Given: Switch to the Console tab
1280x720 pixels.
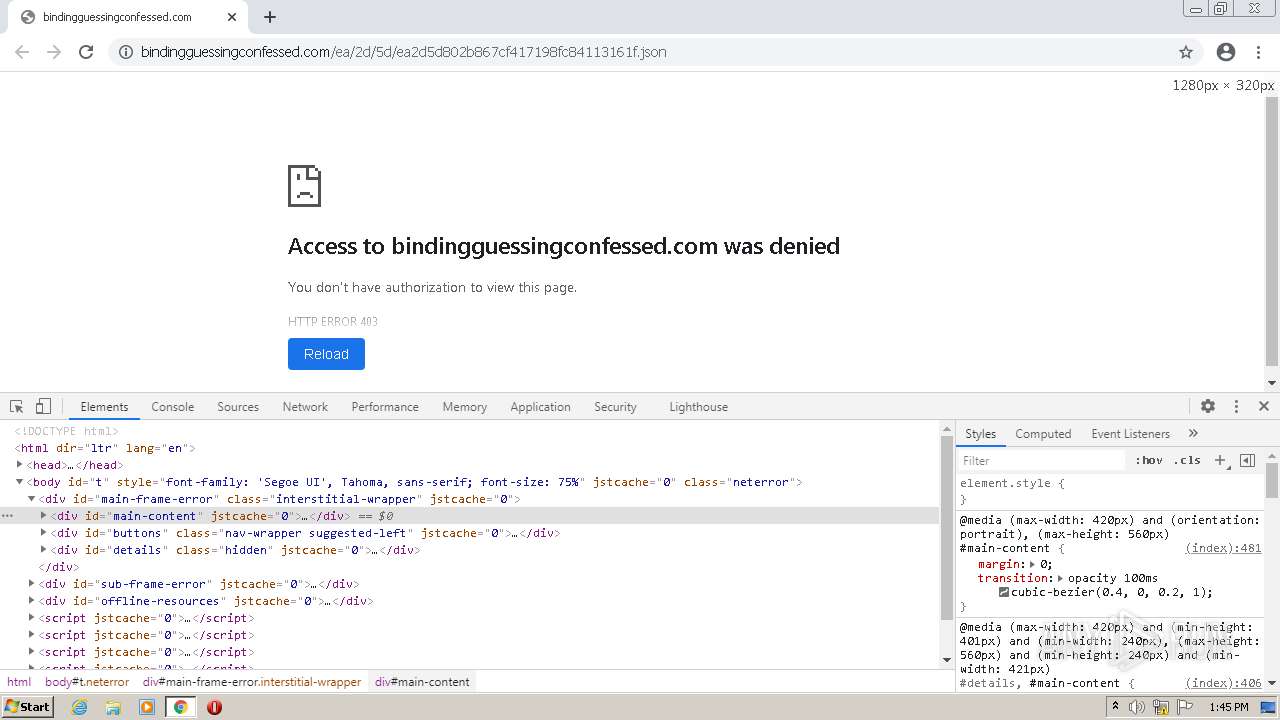Looking at the screenshot, I should (x=173, y=407).
